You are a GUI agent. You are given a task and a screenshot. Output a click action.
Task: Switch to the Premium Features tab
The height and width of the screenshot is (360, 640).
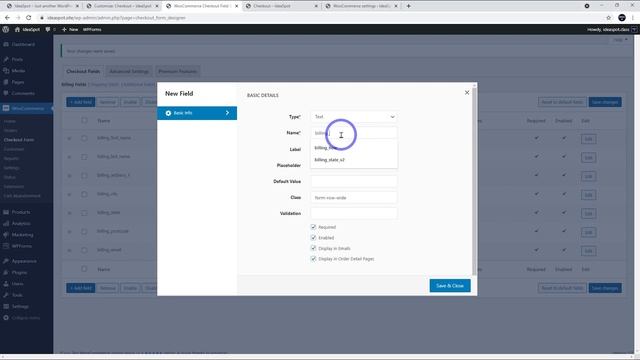coord(178,71)
